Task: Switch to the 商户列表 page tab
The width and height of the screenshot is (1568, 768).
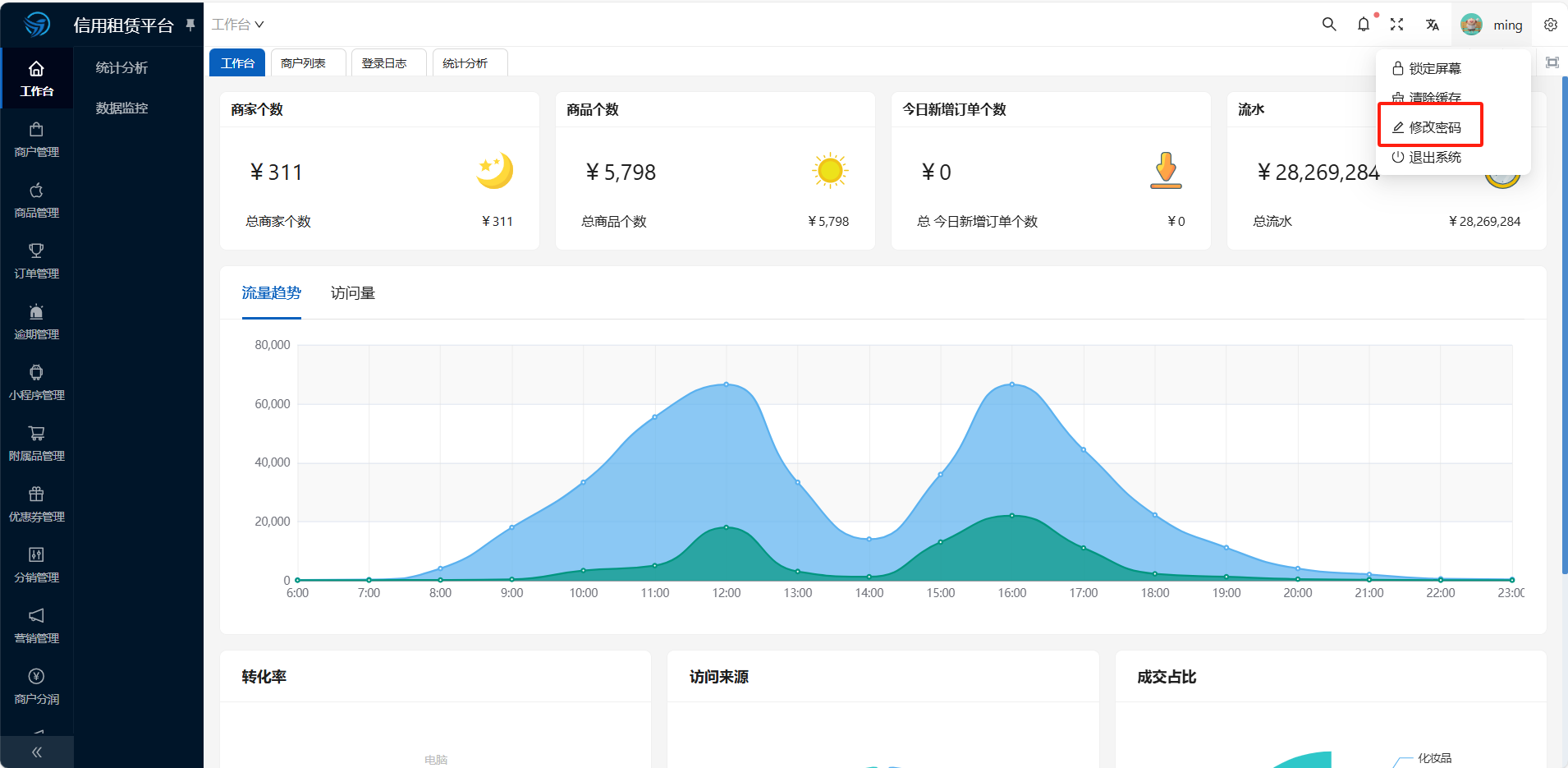Action: pyautogui.click(x=309, y=63)
